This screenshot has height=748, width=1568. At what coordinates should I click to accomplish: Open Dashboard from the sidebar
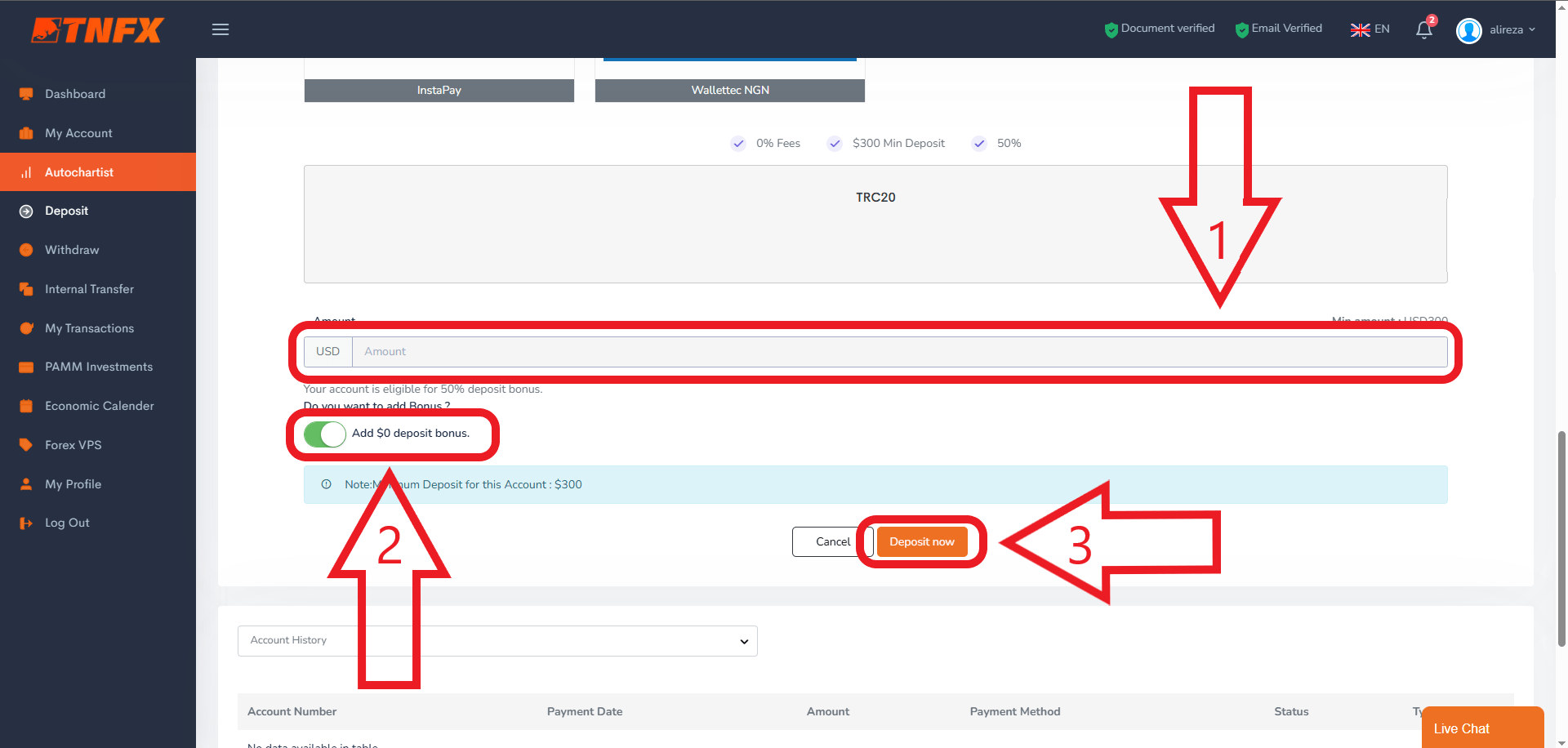point(75,94)
